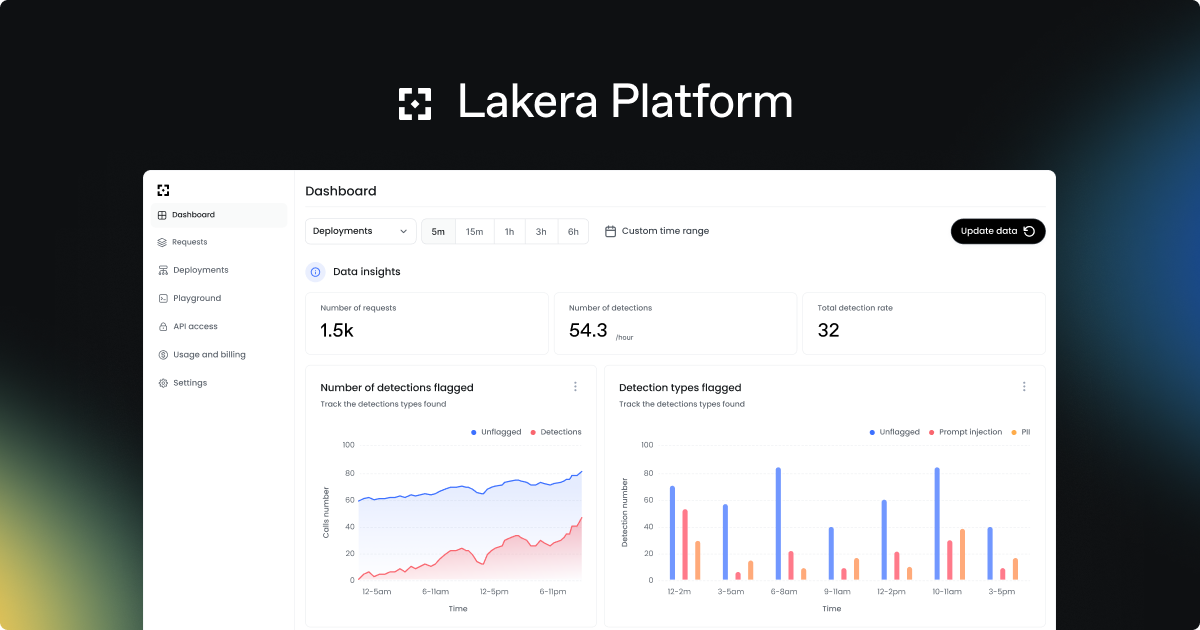Viewport: 1200px width, 630px height.
Task: Toggle the Unflagged series in the line chart legend
Action: (496, 432)
